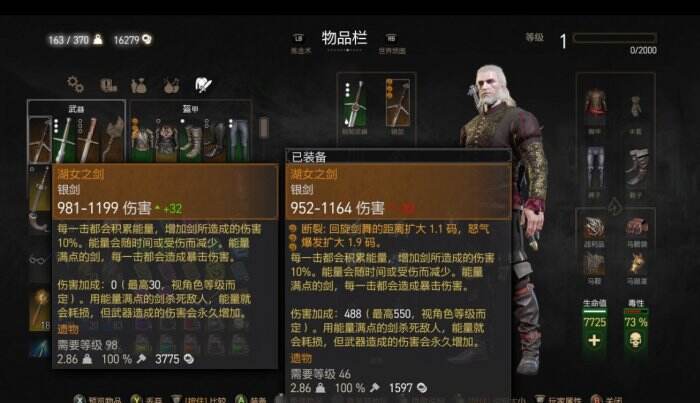Click the equipped chest armor slot
Screen dimensions: 700x403
pos(596,107)
